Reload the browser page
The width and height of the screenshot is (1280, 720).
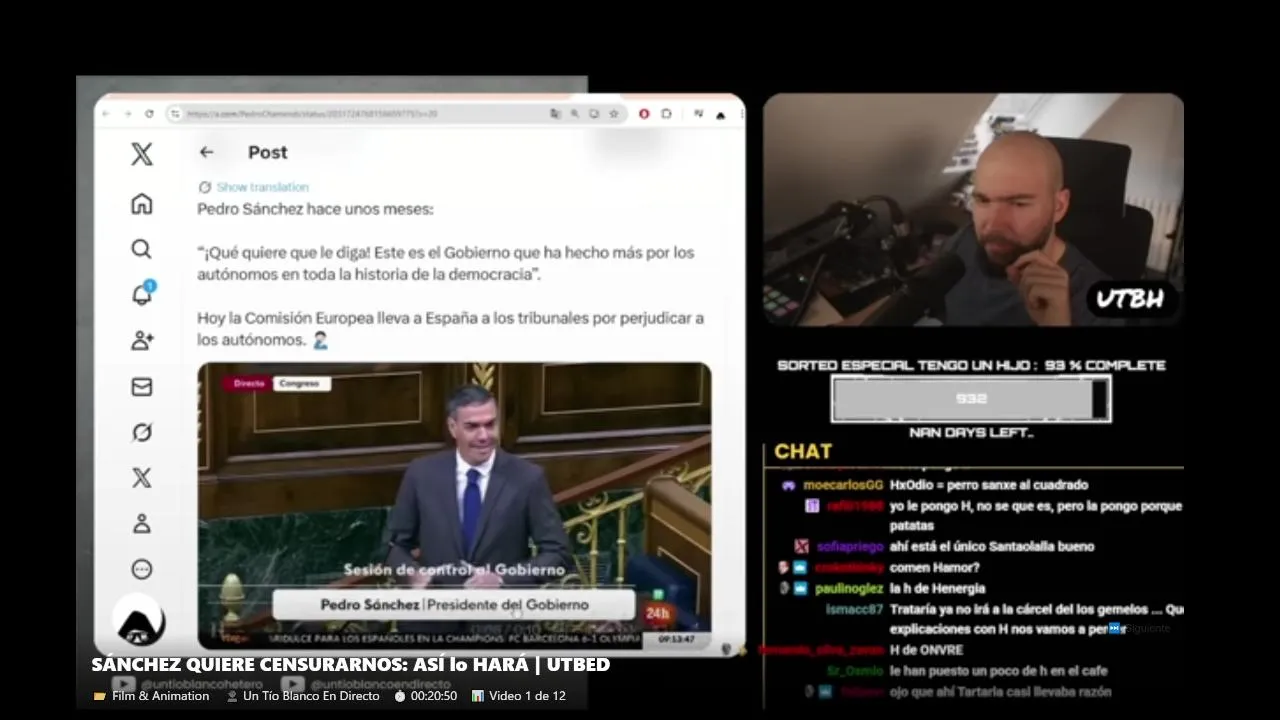coord(149,114)
